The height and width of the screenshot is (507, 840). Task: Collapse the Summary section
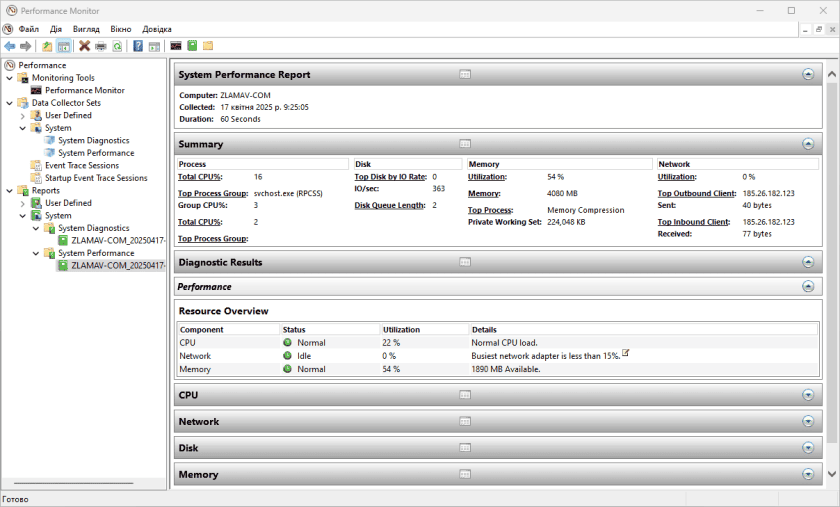coord(808,144)
